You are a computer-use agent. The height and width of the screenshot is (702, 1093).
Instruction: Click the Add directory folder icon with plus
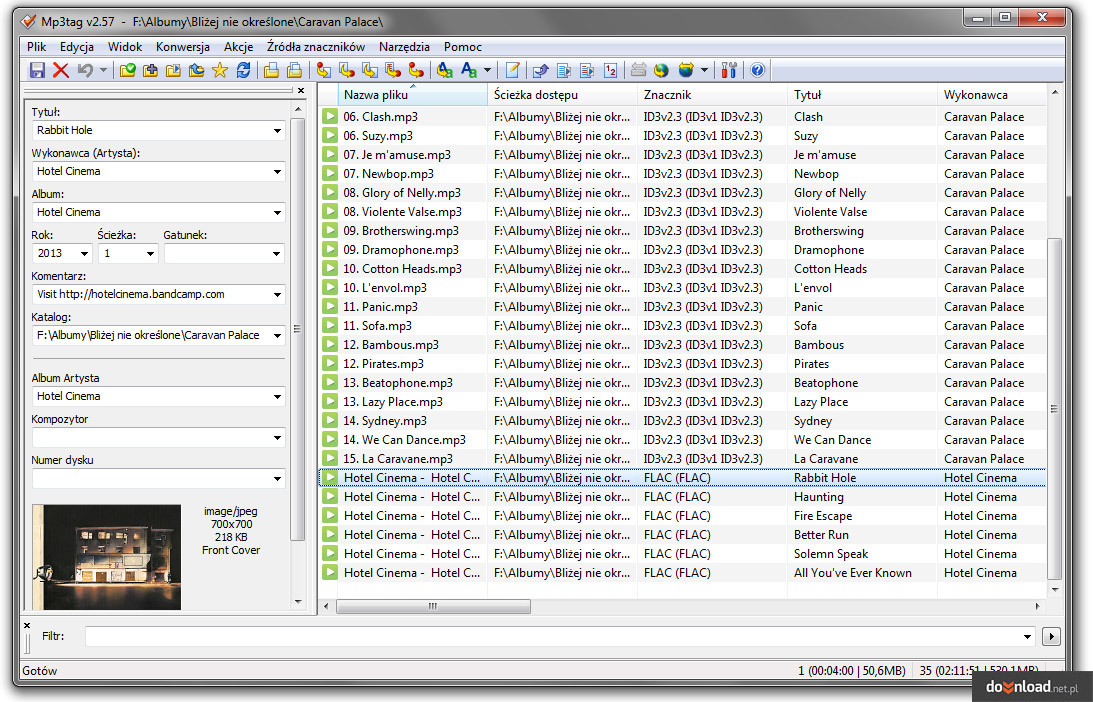point(150,70)
